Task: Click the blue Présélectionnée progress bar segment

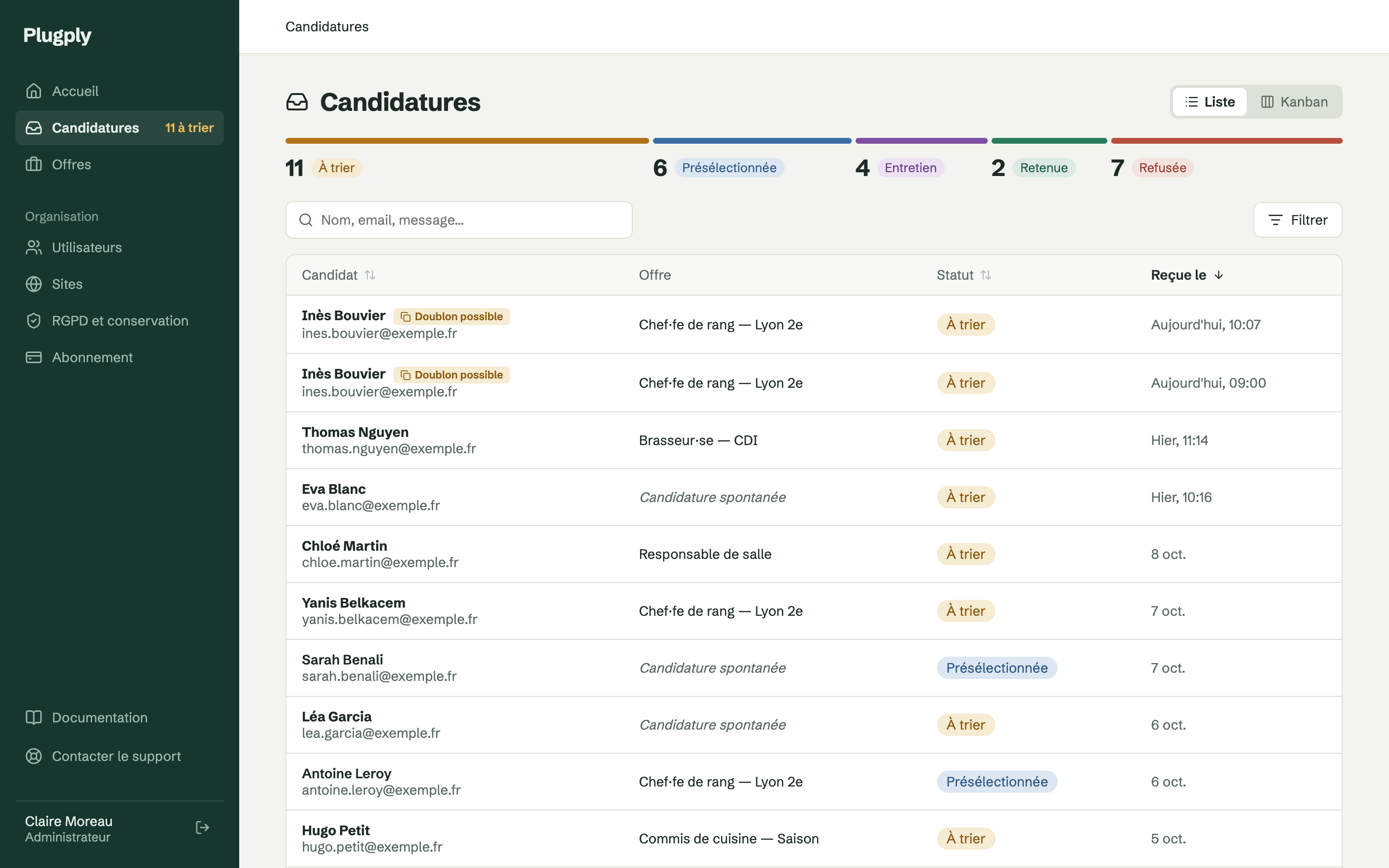Action: click(x=752, y=141)
